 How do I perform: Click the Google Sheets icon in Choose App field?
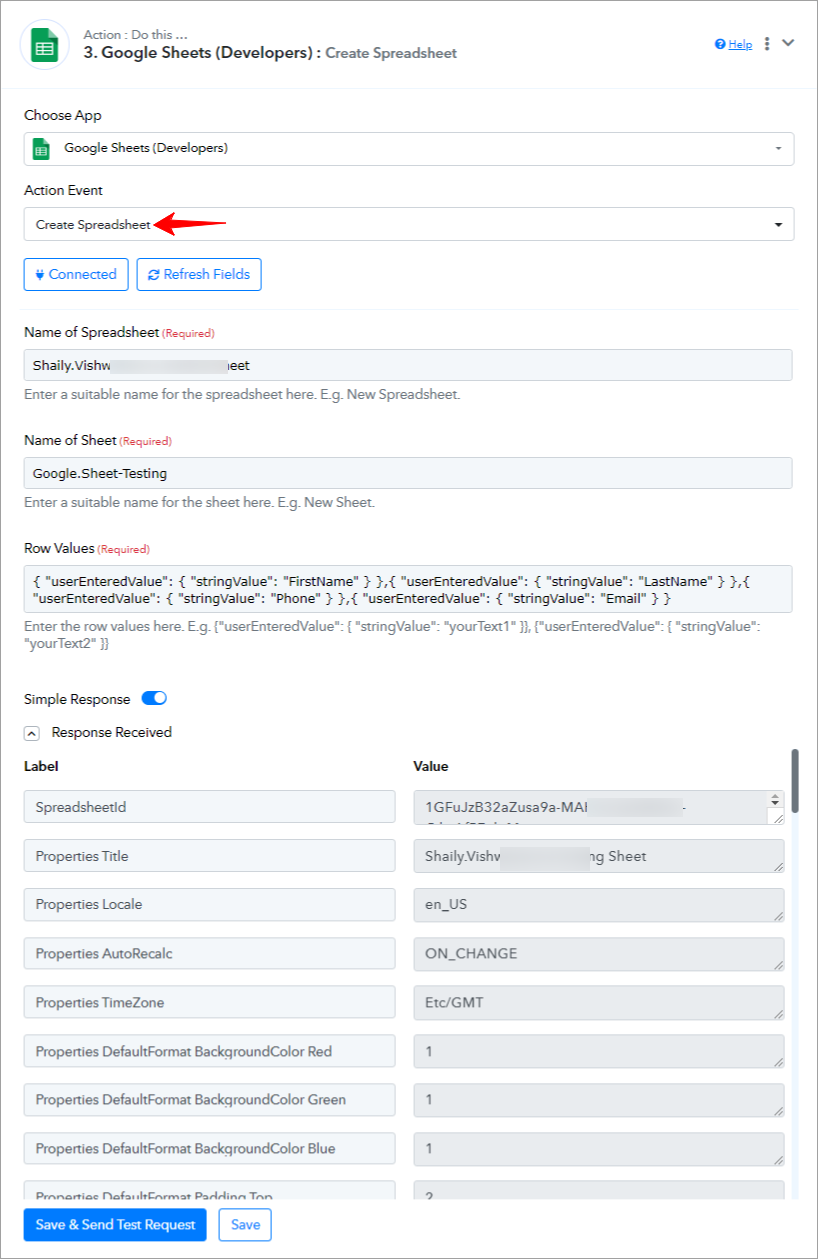click(41, 149)
